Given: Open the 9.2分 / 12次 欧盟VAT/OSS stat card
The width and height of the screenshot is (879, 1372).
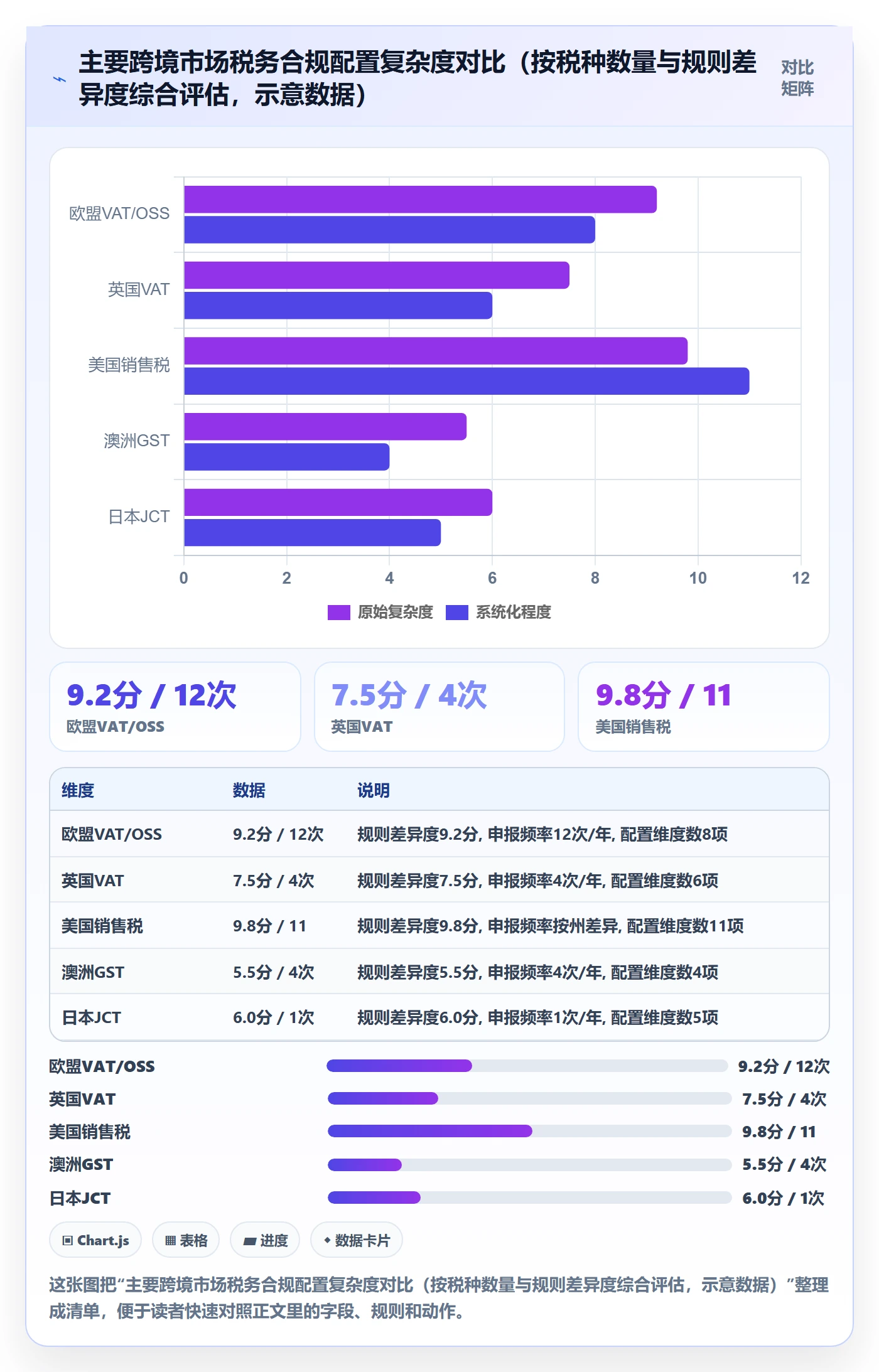Looking at the screenshot, I should click(175, 707).
